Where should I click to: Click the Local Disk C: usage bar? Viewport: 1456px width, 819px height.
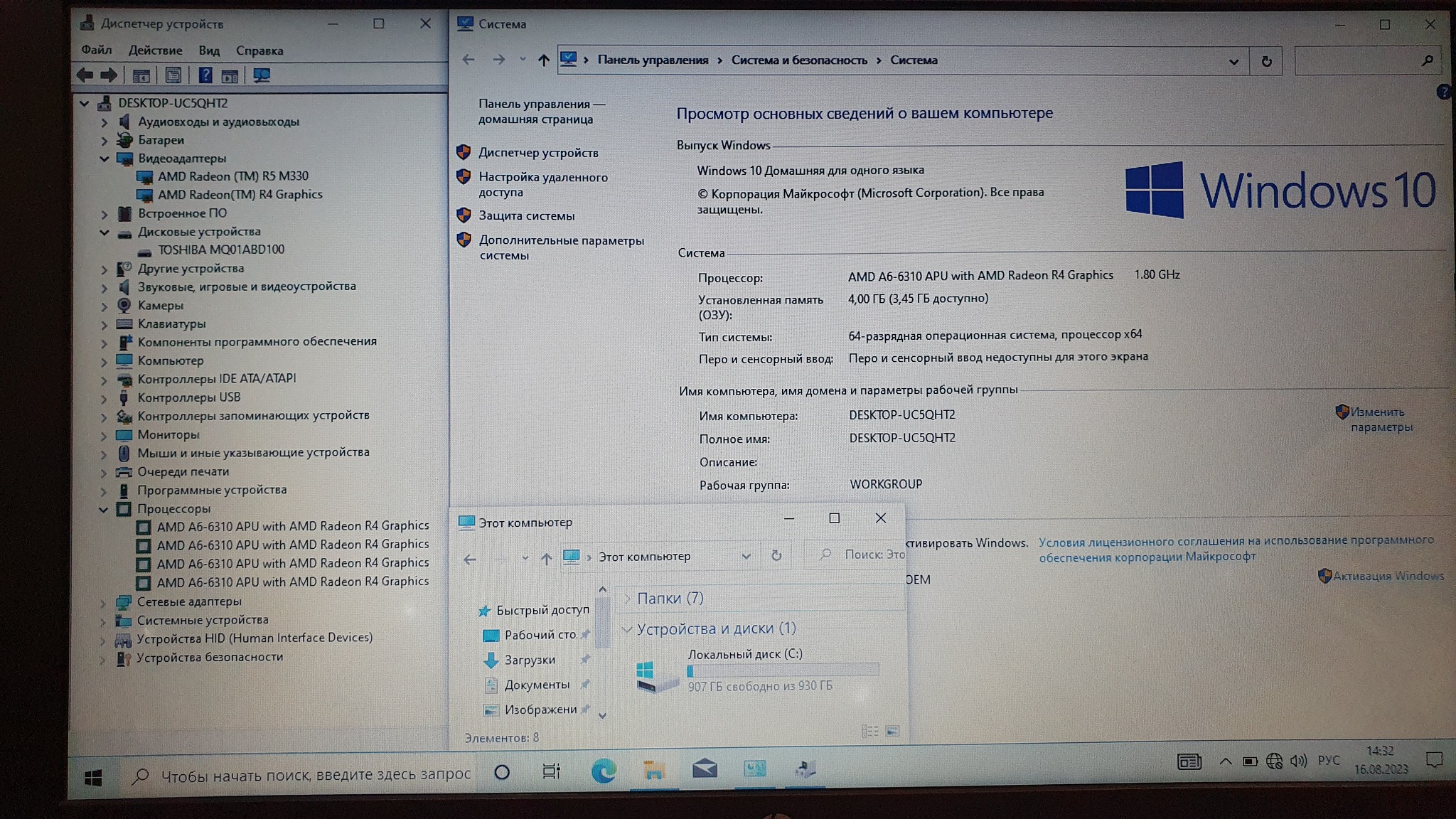783,670
